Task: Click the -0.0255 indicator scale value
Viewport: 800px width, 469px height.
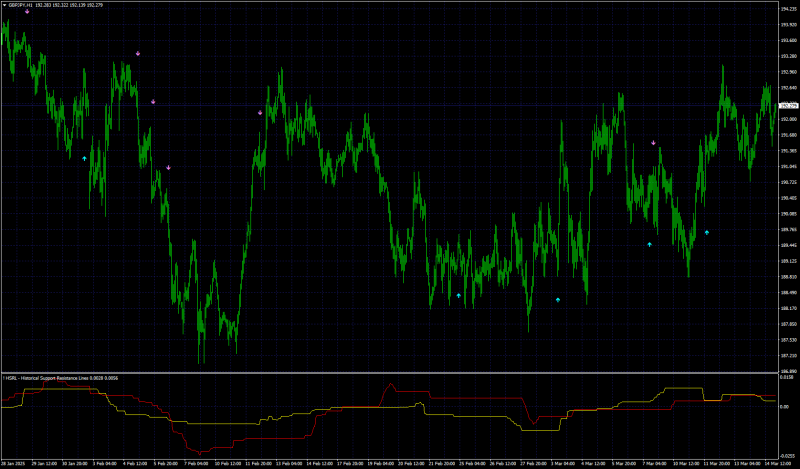Action: tap(787, 456)
